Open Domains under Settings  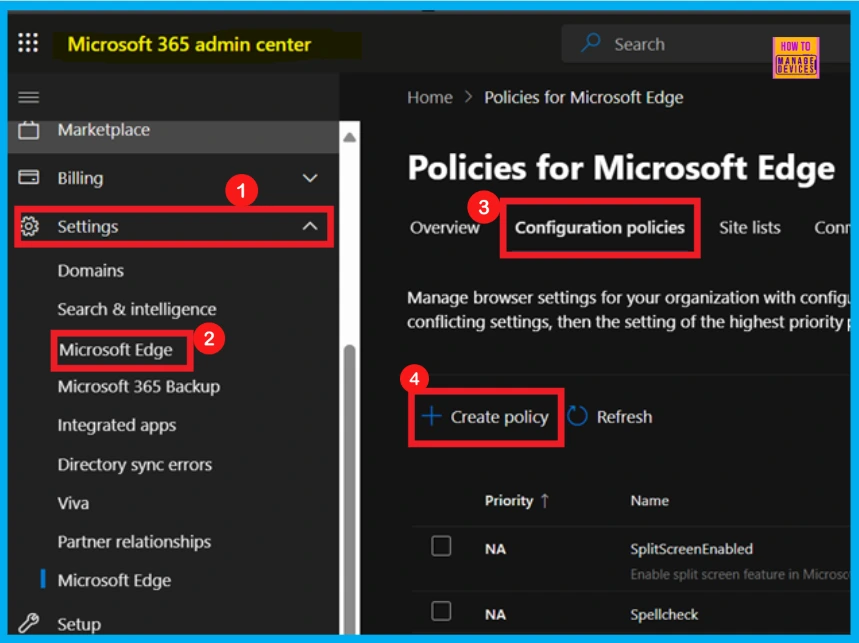click(x=90, y=271)
